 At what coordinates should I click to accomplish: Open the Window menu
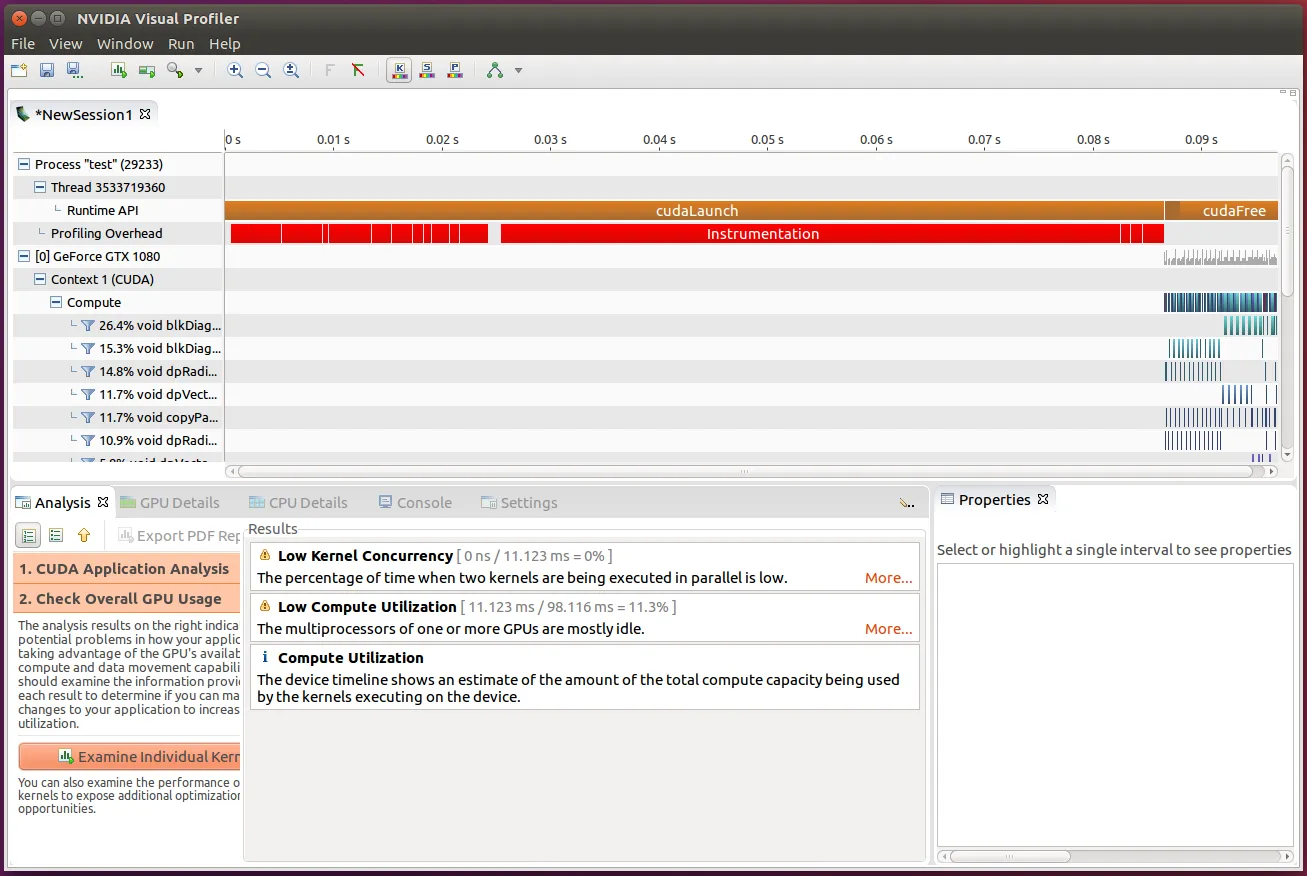coord(125,43)
